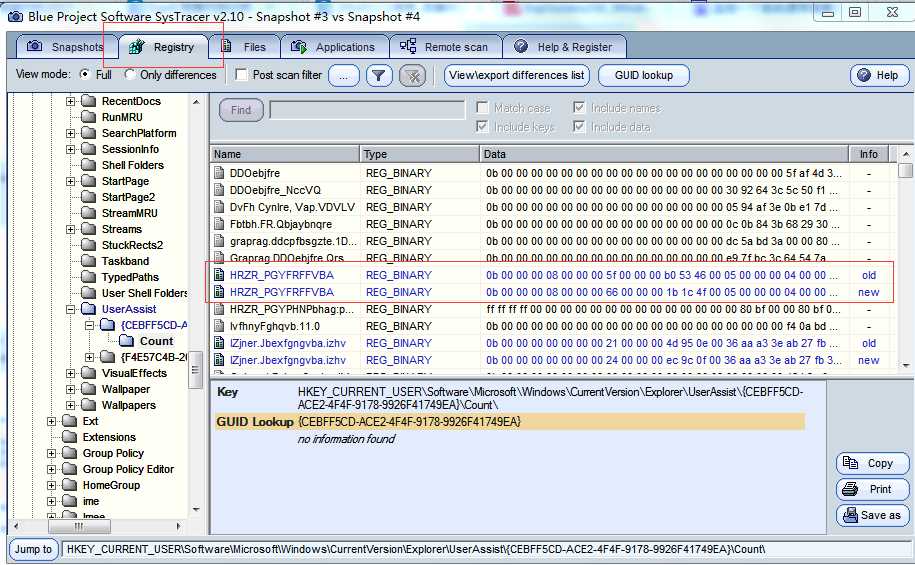The height and width of the screenshot is (565, 915).
Task: Expand the VisualEffects tree node
Action: click(x=71, y=374)
